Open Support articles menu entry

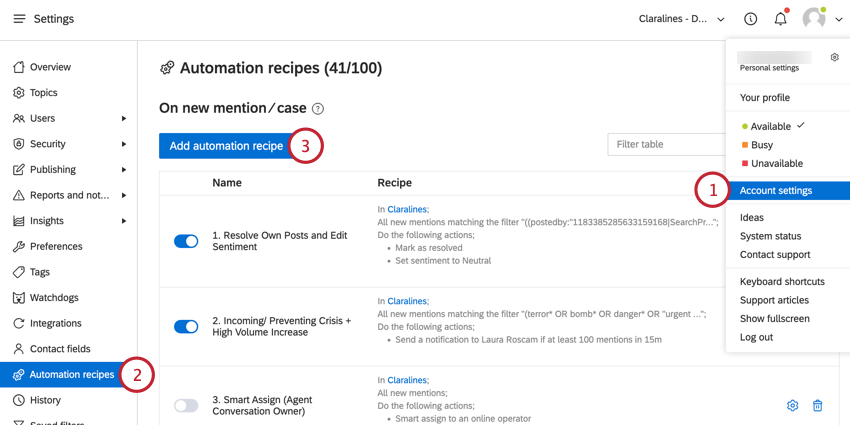(x=774, y=300)
